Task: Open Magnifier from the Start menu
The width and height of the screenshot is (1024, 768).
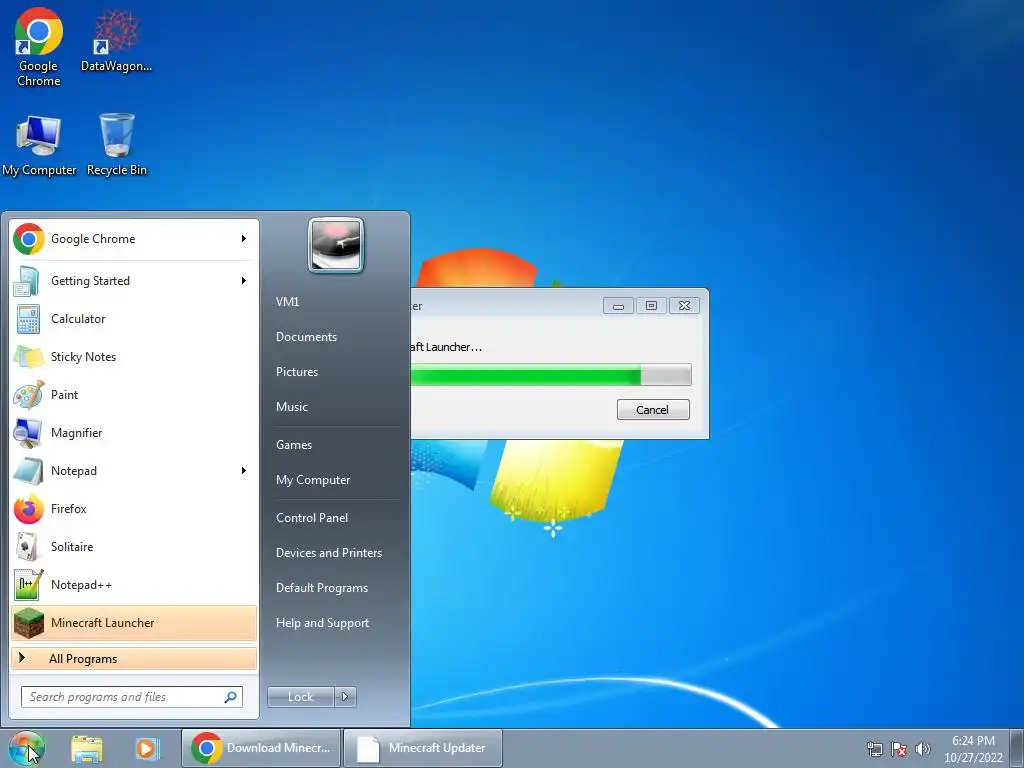Action: pos(133,432)
